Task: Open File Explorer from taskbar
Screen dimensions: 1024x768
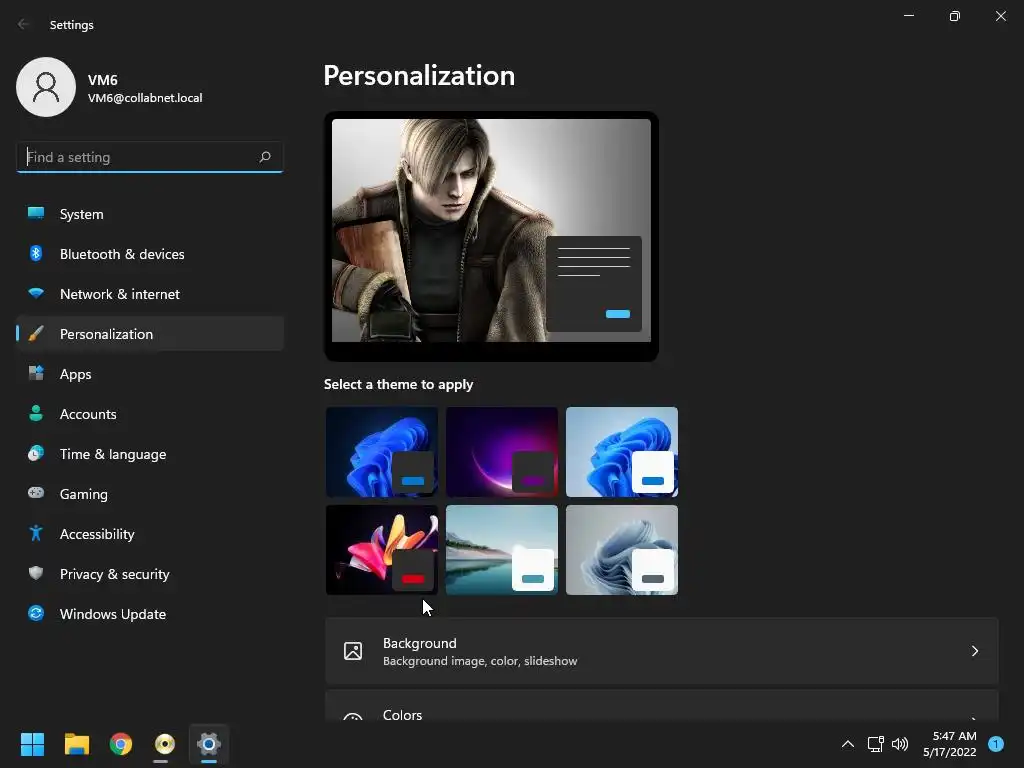Action: 76,744
